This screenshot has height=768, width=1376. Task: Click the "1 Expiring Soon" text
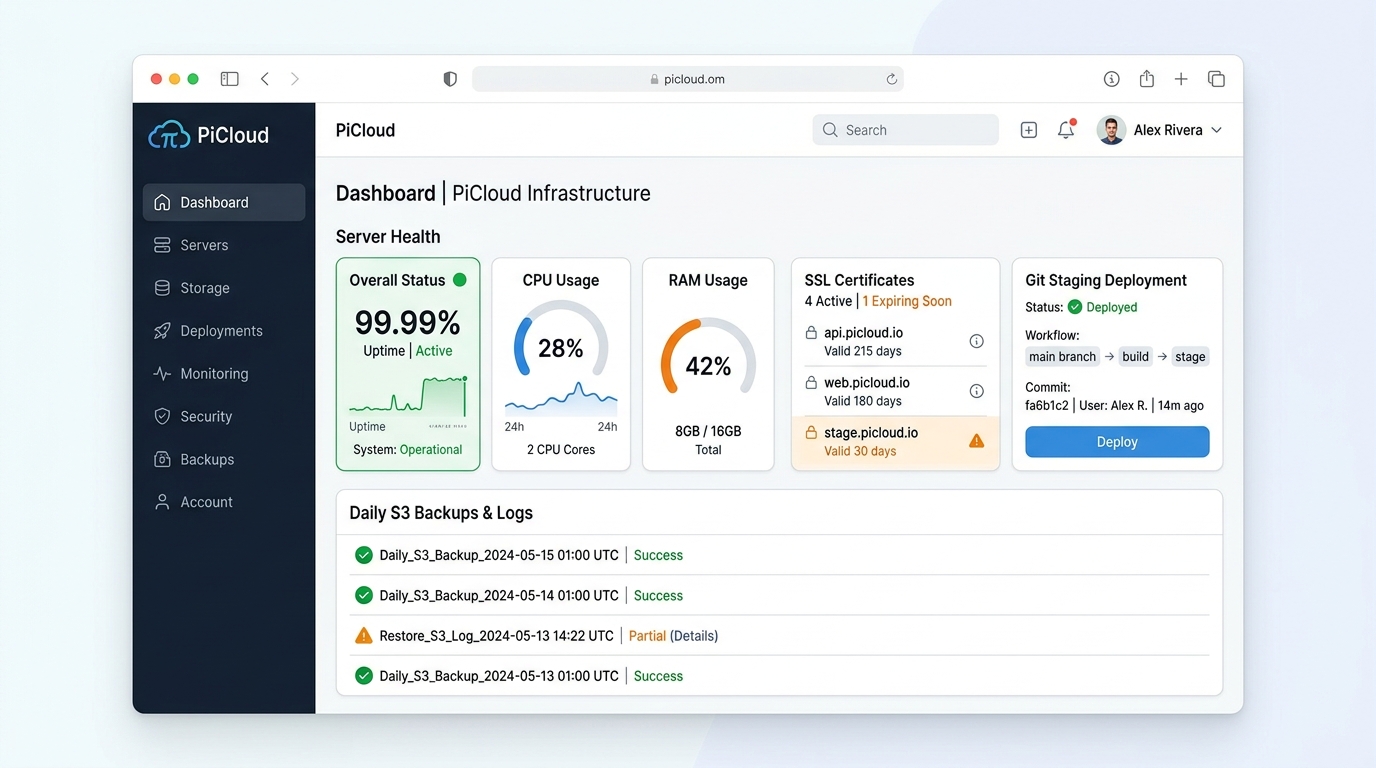(907, 301)
